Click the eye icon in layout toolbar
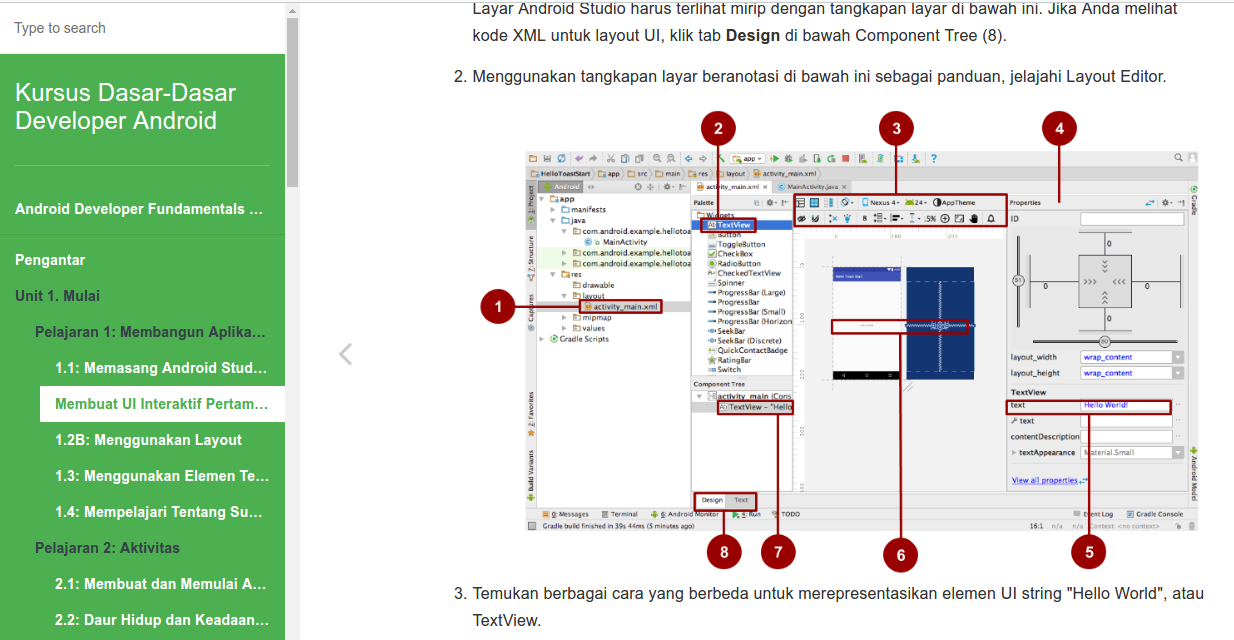Image resolution: width=1234 pixels, height=640 pixels. 801,218
